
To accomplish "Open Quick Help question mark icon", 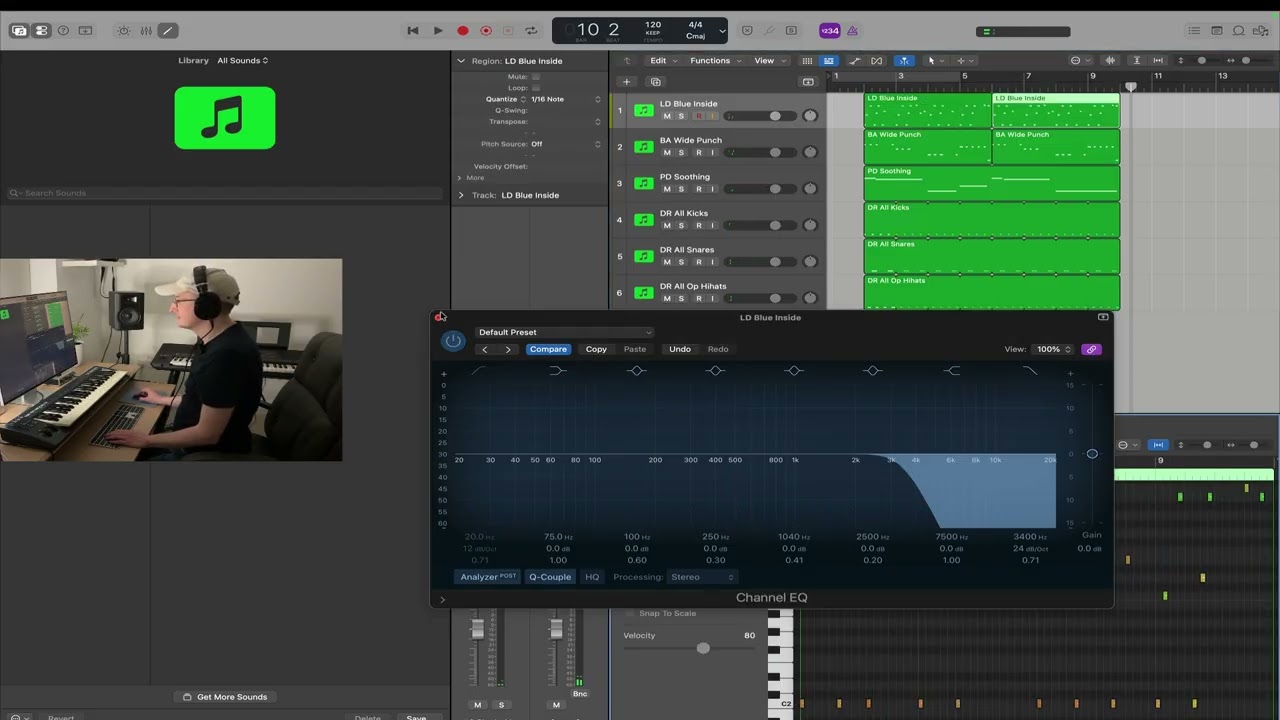I will coord(63,31).
